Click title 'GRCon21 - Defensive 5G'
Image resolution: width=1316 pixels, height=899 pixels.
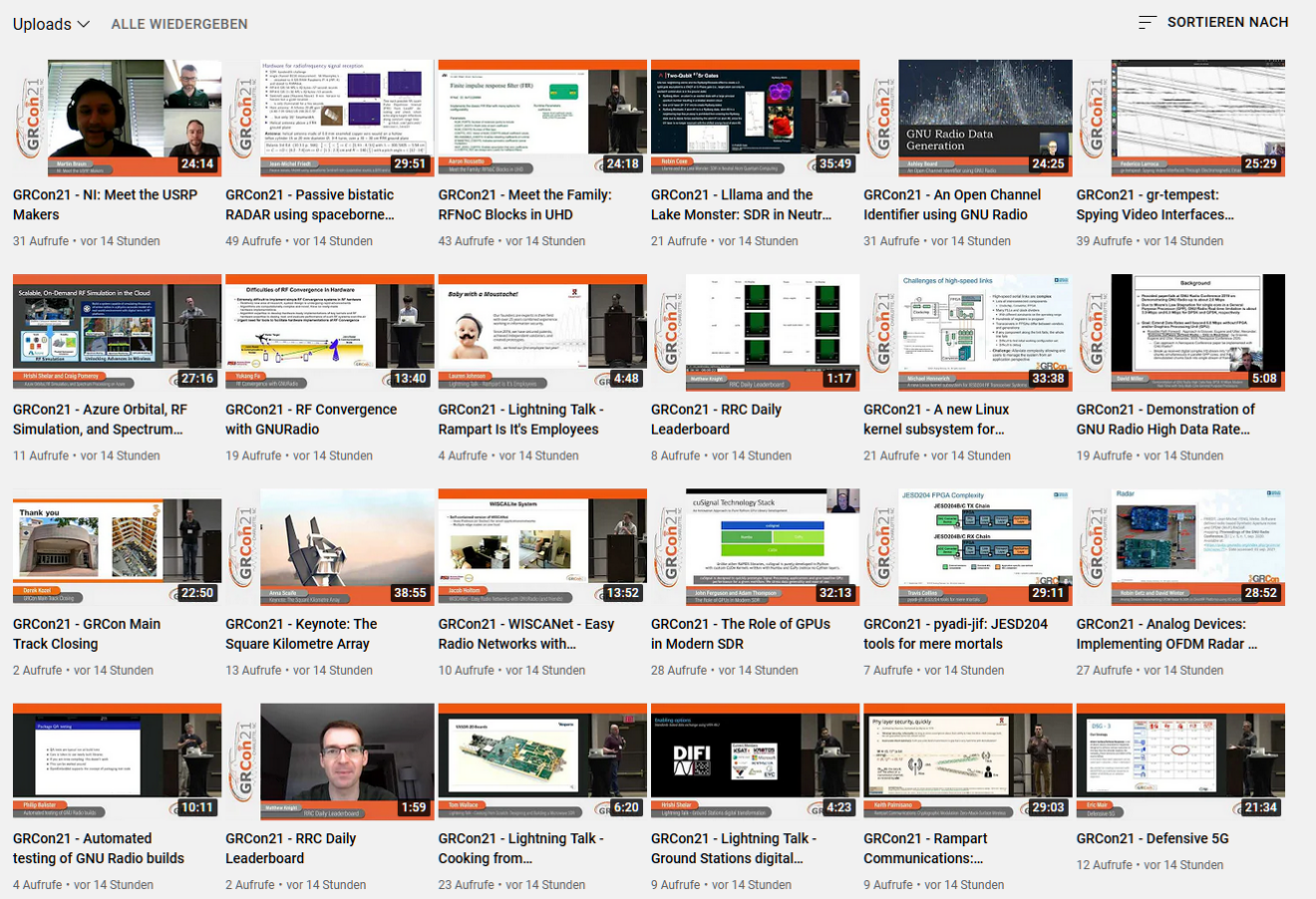coord(1152,839)
